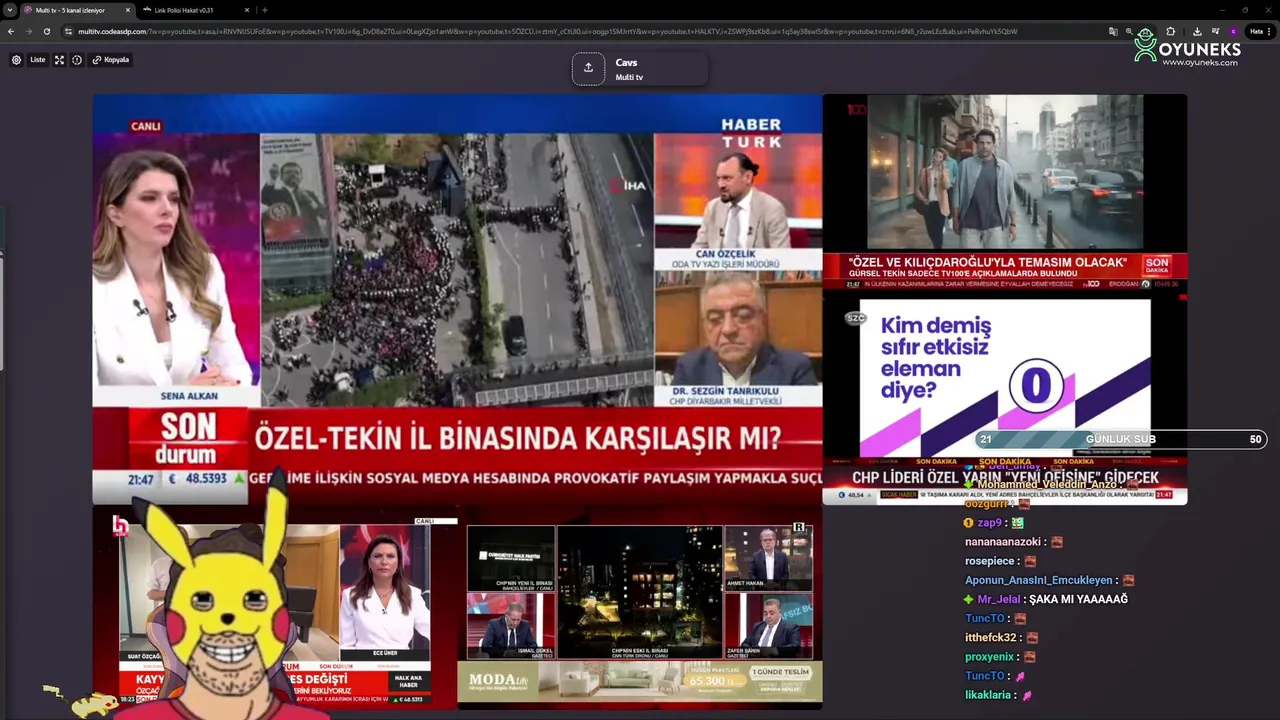
Task: Click chat username rosepiece
Action: click(x=989, y=561)
